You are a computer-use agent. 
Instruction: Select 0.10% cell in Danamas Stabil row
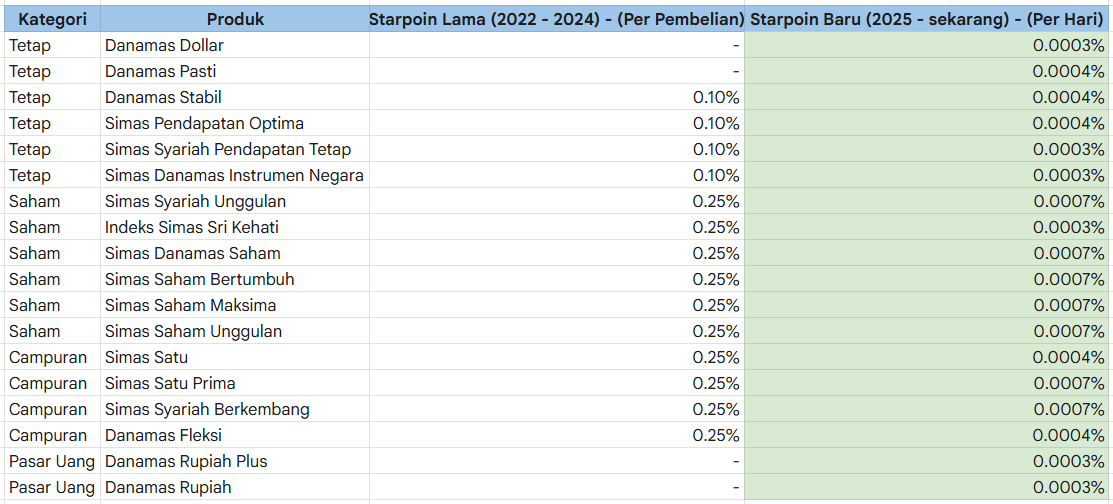click(556, 97)
